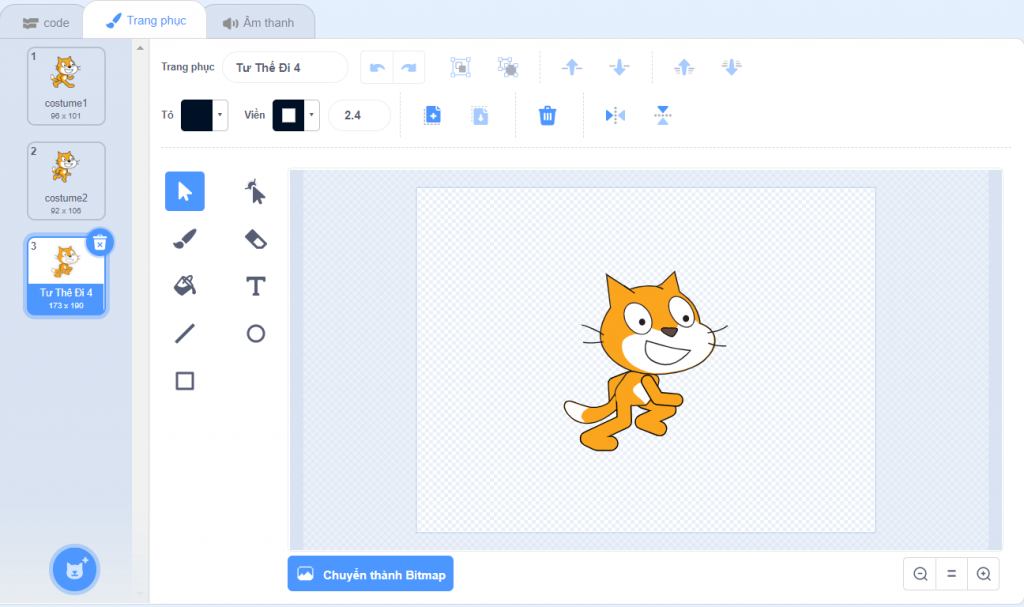Select the Reshape tool
This screenshot has height=607, width=1024.
pos(255,191)
